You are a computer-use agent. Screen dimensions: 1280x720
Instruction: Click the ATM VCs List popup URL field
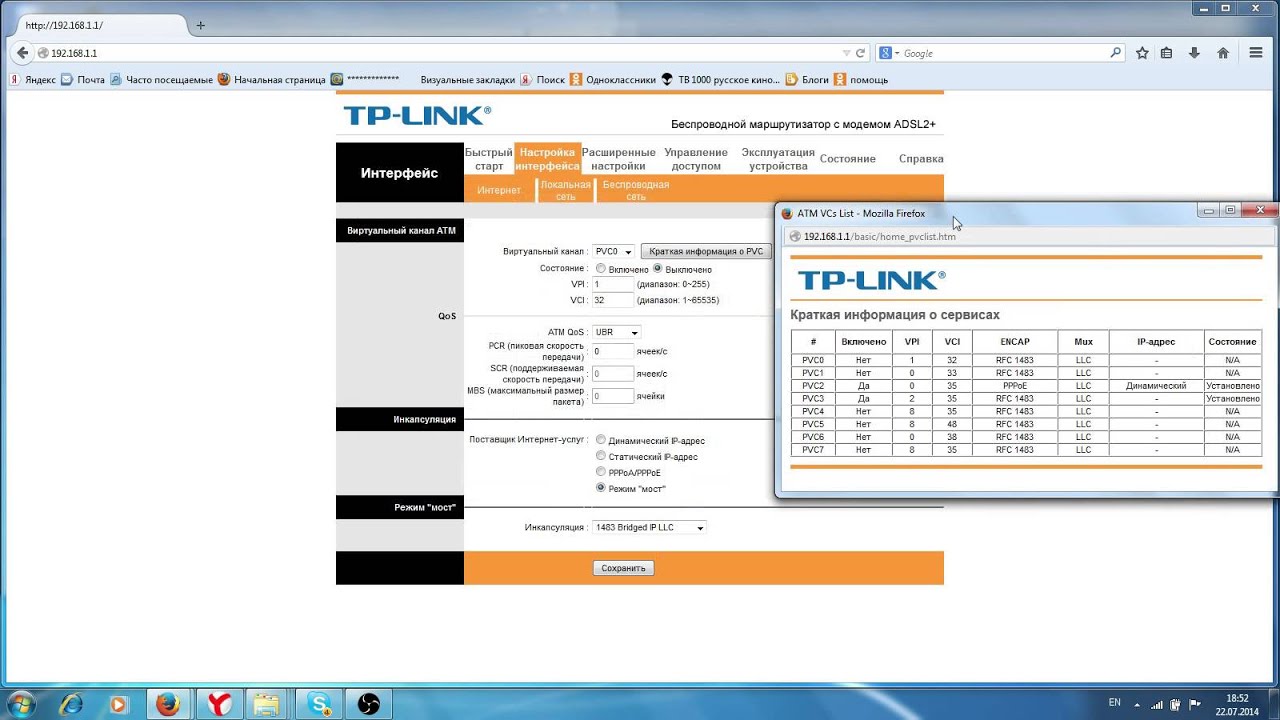[1030, 236]
